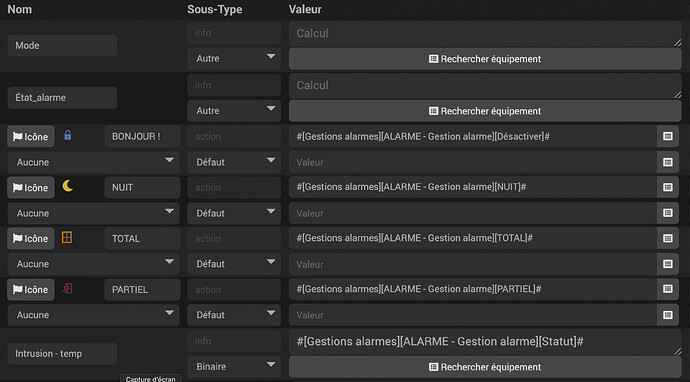Click Rechercher équipement for the Intrusion - temp row
The image size is (690, 382).
pos(485,367)
